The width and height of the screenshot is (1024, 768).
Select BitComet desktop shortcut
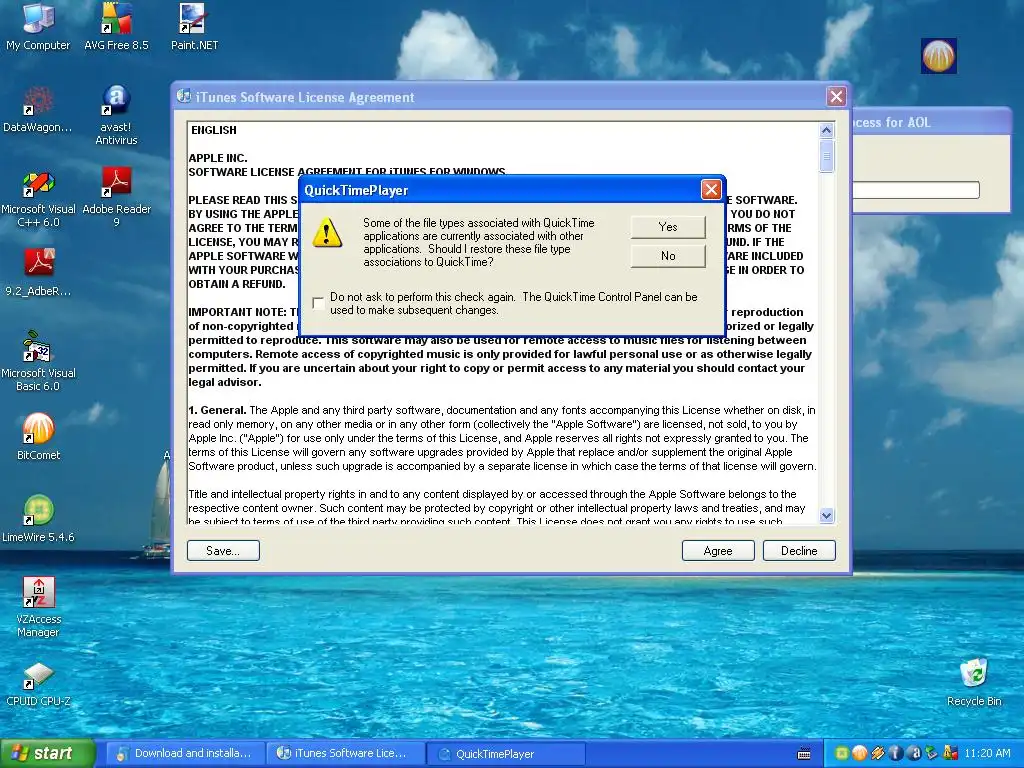pos(38,436)
